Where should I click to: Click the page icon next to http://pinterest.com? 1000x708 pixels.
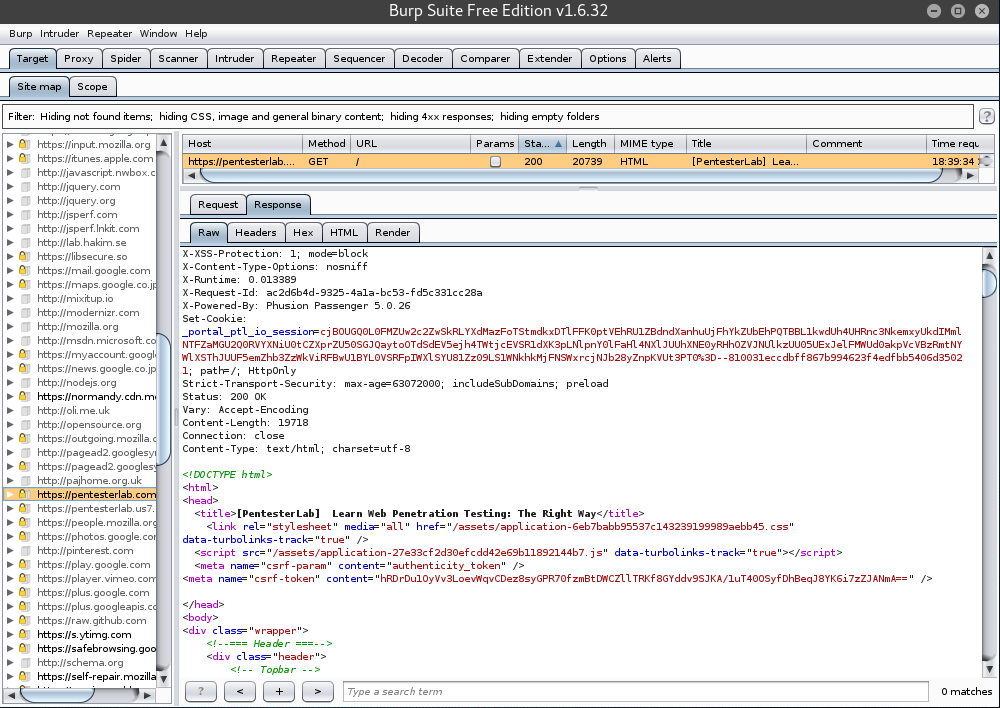click(26, 550)
